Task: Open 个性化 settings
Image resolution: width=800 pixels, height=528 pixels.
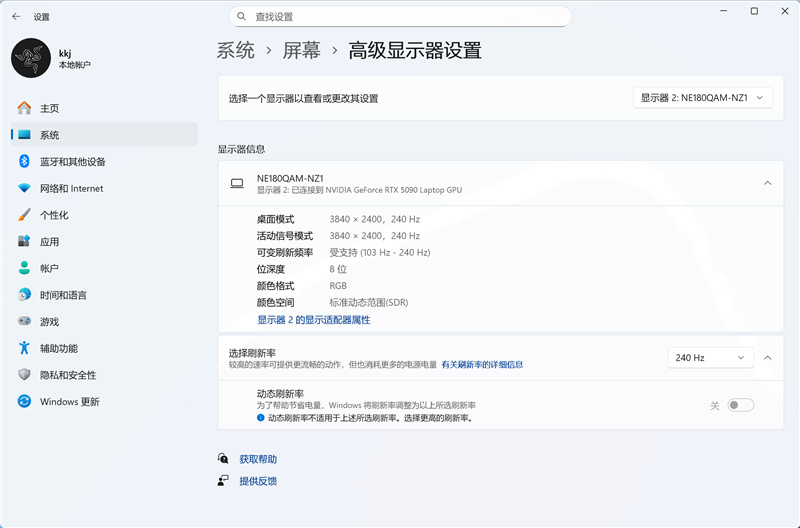Action: click(x=104, y=215)
